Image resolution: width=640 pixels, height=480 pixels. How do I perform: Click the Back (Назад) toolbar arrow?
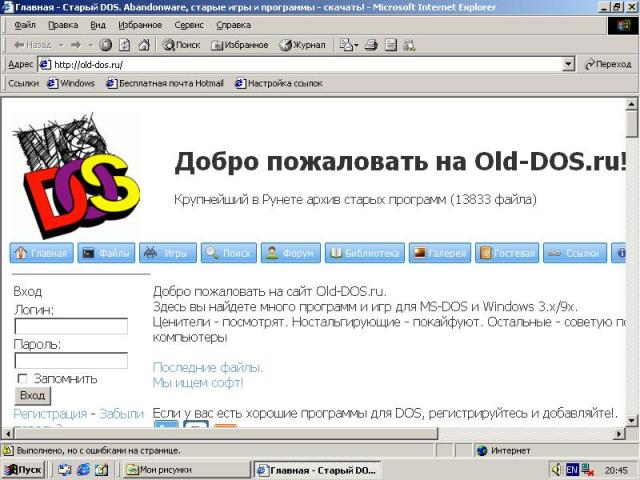[x=32, y=44]
